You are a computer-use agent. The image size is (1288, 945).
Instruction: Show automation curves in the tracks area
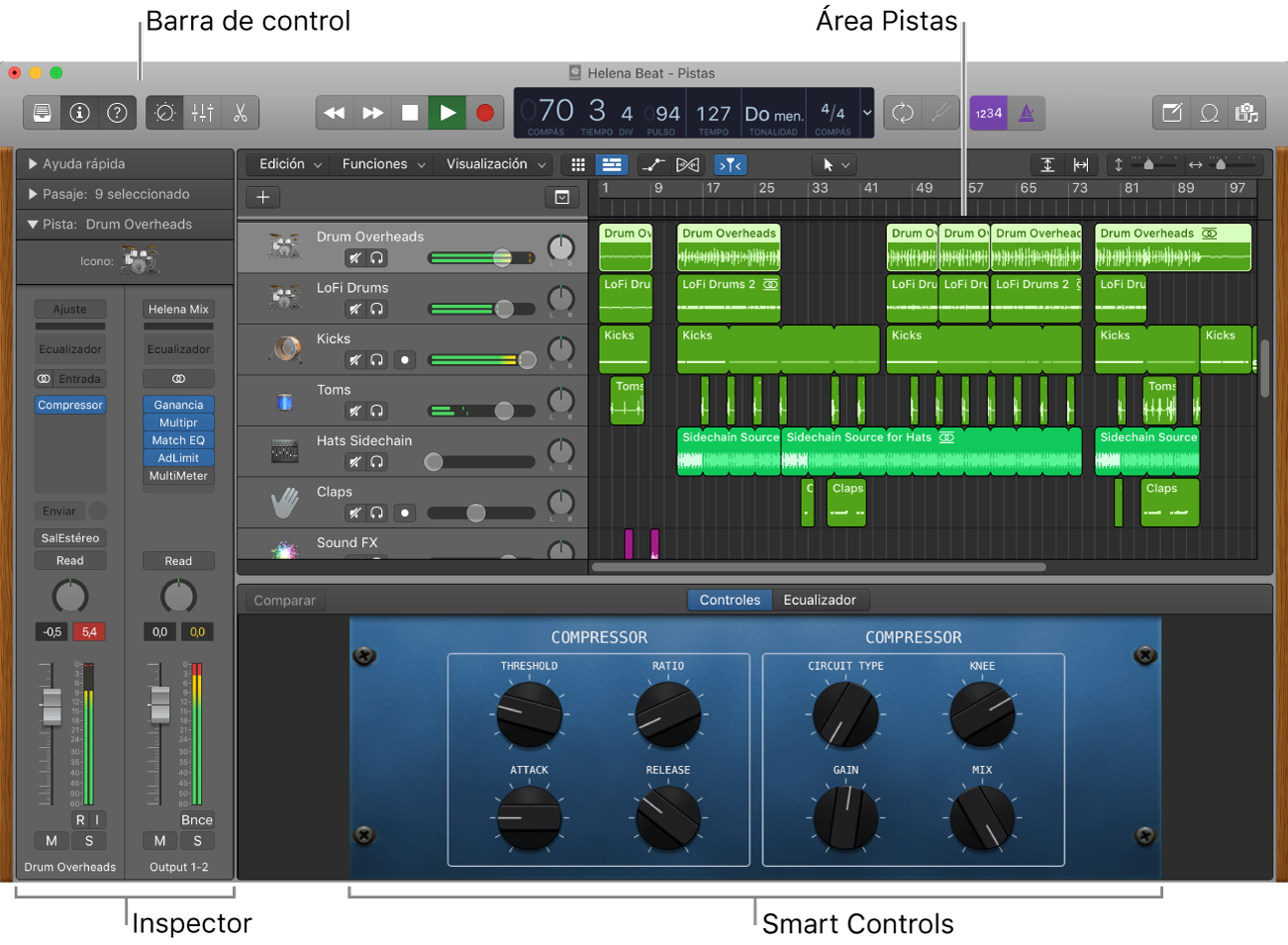point(653,164)
